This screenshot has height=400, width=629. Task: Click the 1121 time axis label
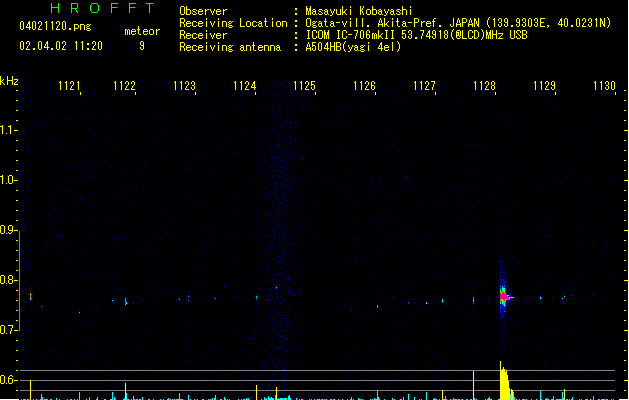point(69,86)
